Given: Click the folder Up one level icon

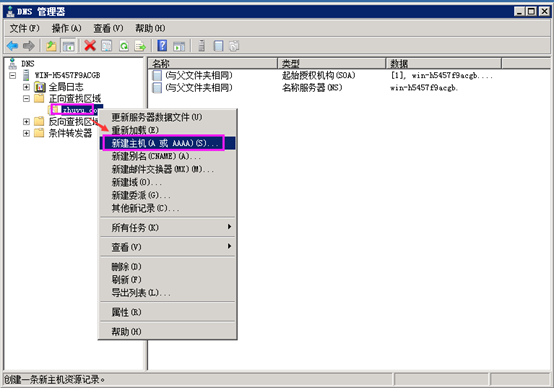Looking at the screenshot, I should [52, 46].
